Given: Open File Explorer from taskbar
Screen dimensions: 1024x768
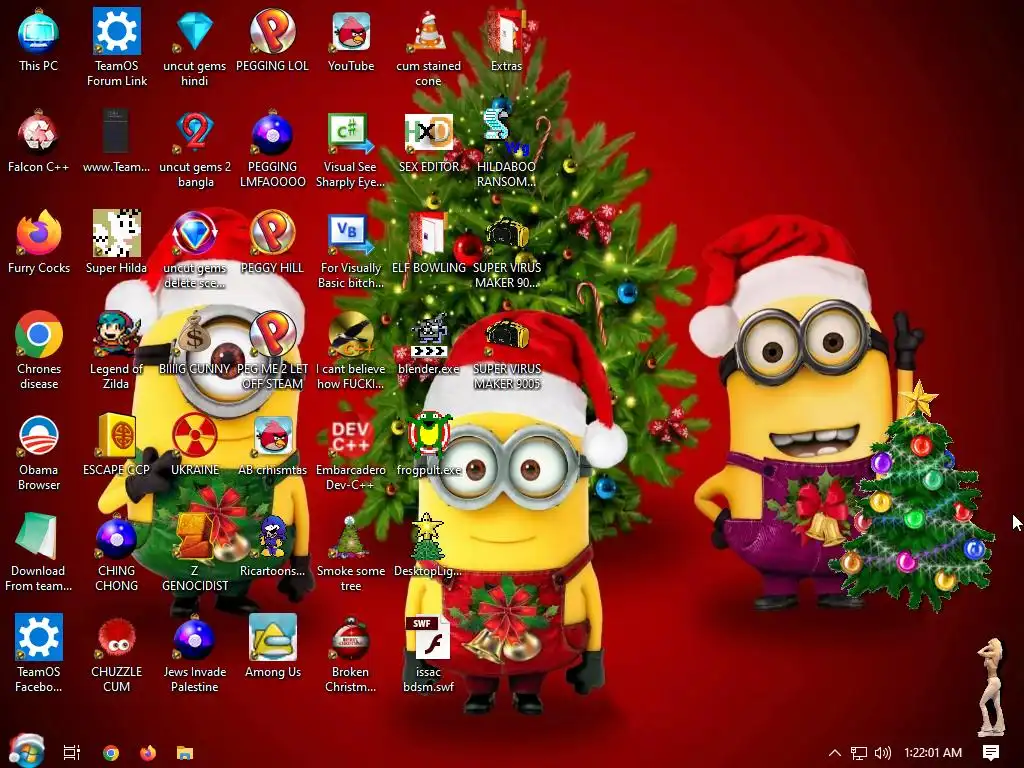Looking at the screenshot, I should 185,753.
